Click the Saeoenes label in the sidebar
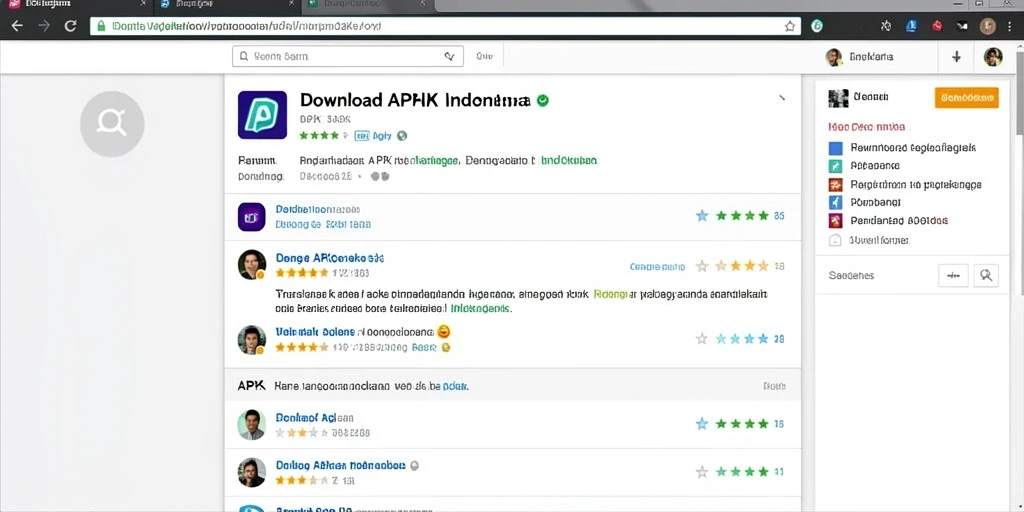Viewport: 1024px width, 512px height. coord(851,276)
